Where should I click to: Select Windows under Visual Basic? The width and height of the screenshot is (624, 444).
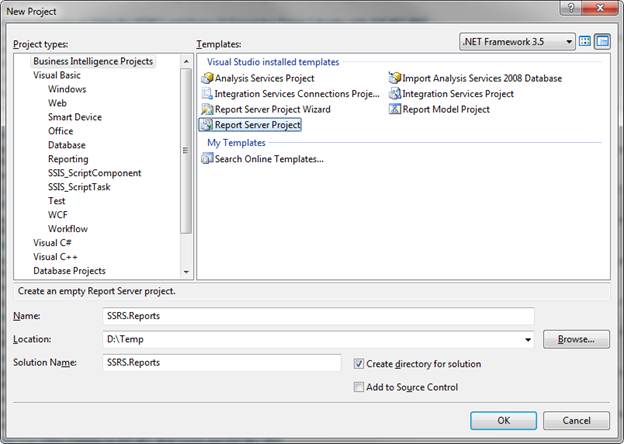point(67,89)
